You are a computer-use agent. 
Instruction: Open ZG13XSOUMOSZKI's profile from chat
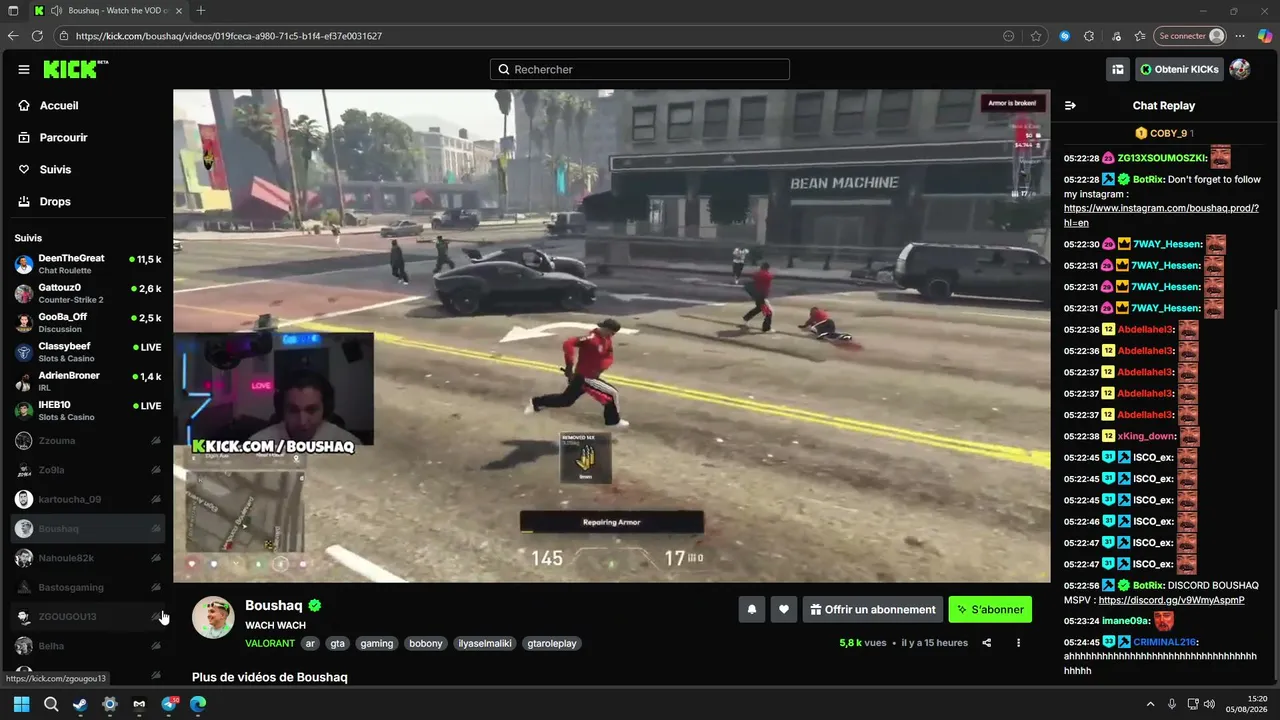(1161, 158)
